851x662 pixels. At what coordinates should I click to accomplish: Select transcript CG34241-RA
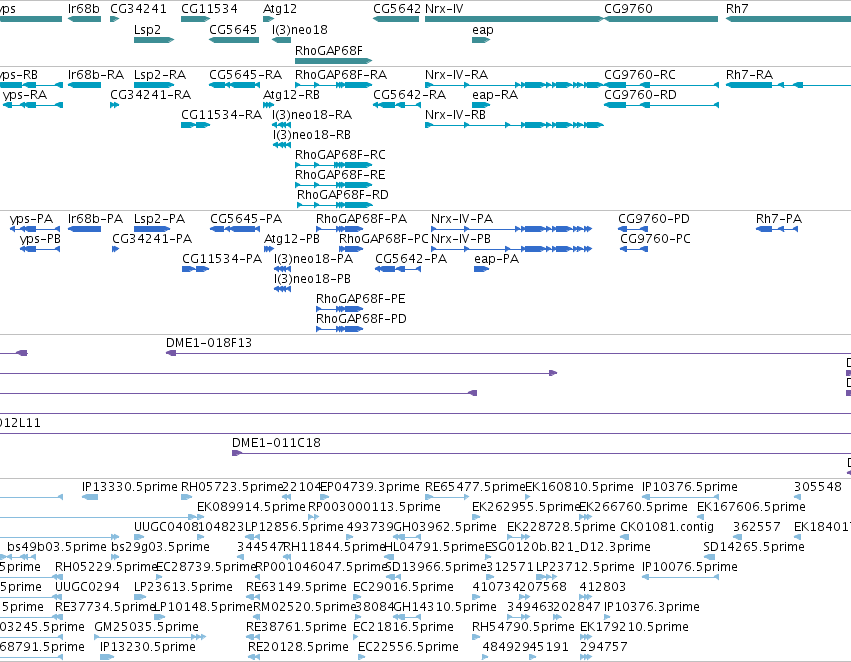click(x=150, y=95)
